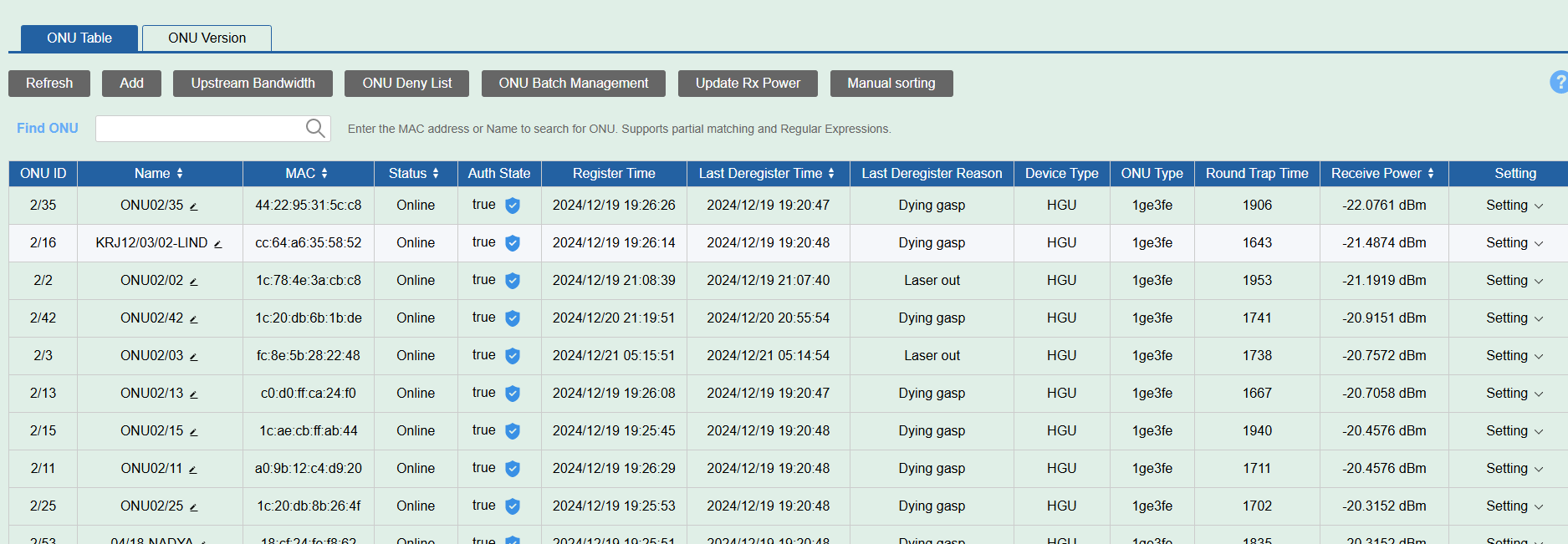The height and width of the screenshot is (544, 1568).
Task: Click auth shield icon in ONU 2/16 row
Action: pos(513,243)
